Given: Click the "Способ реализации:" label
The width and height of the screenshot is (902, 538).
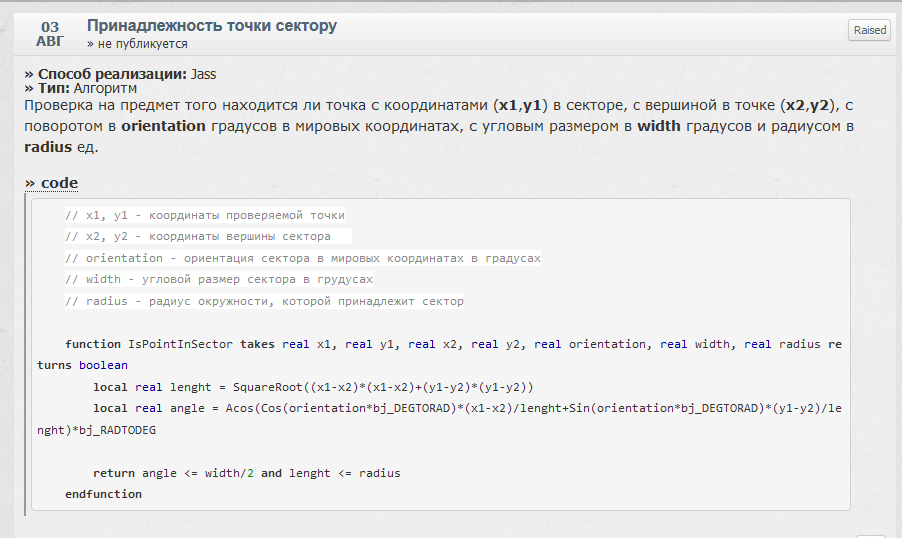Looking at the screenshot, I should click(x=106, y=74).
